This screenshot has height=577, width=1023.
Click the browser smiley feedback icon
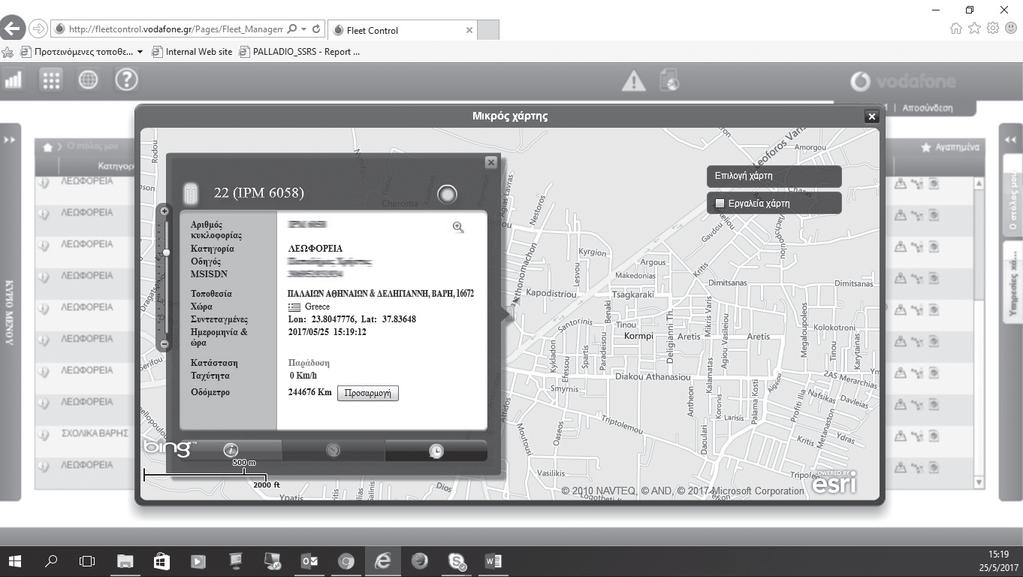click(1011, 28)
